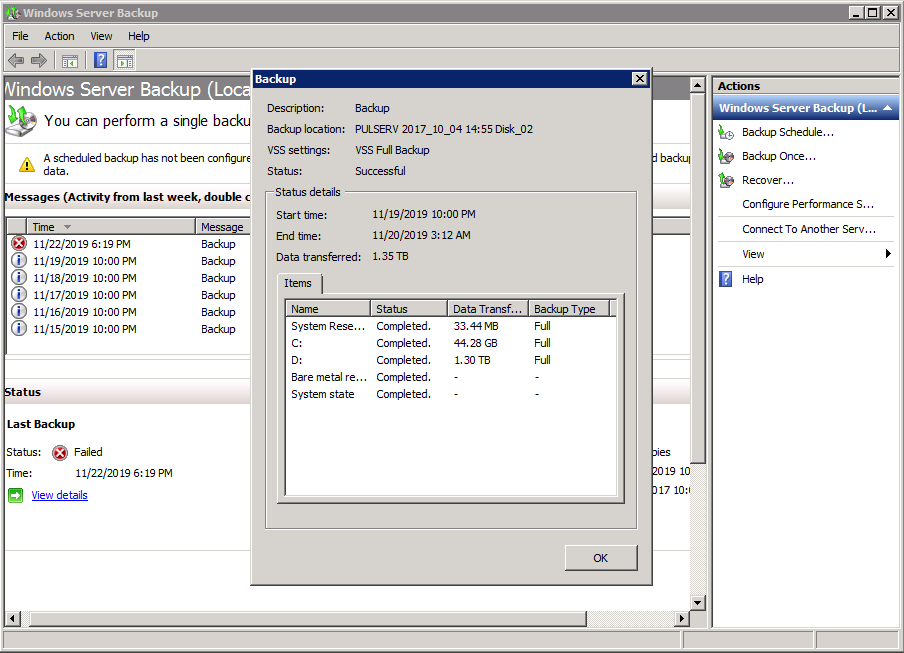Click the info icon for 11/17/2019 backup
The width and height of the screenshot is (904, 653).
[x=19, y=295]
